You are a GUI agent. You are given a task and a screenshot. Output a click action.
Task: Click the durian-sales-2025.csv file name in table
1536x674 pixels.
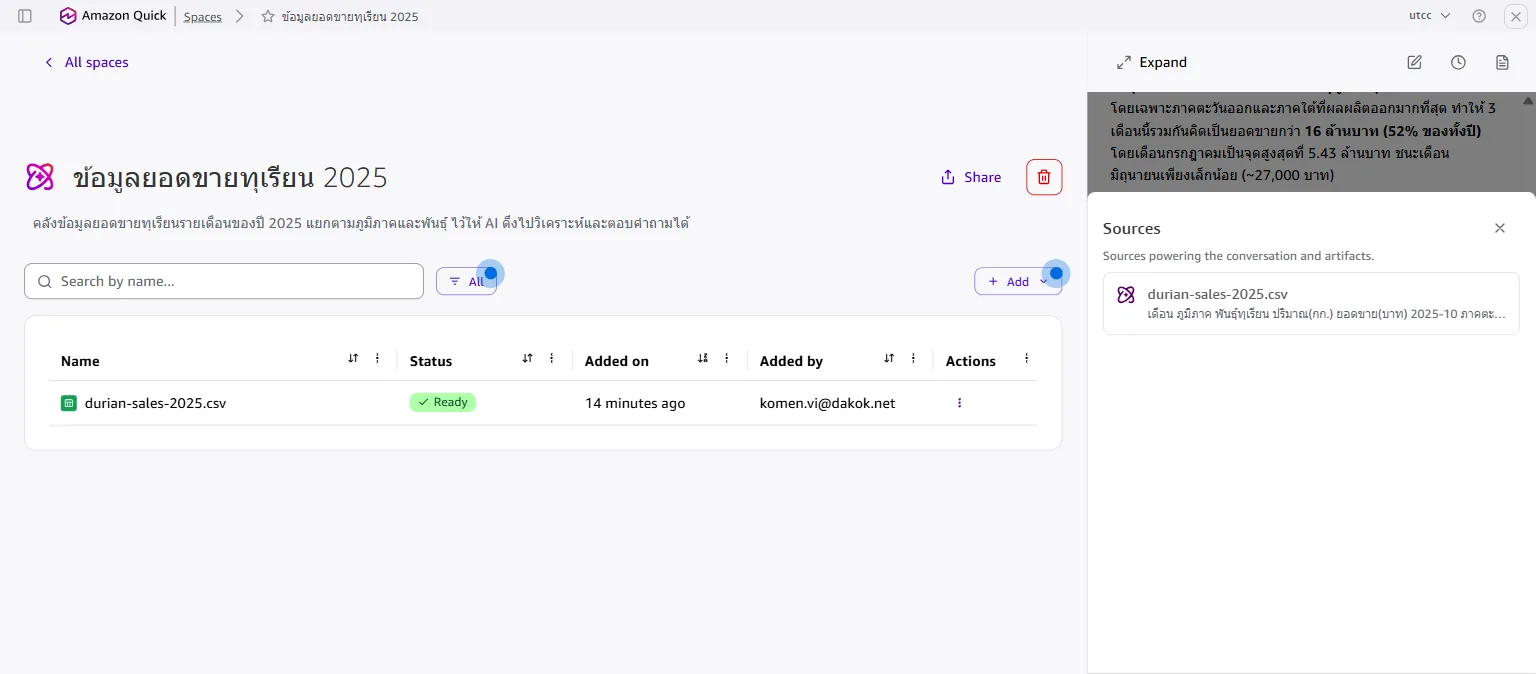(155, 403)
